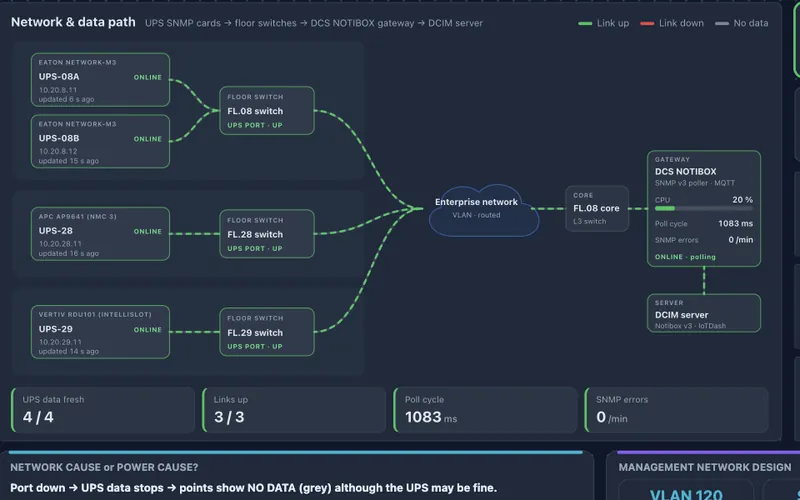The image size is (800, 500).
Task: Click 'ONLINE · polling' status in gateway card
Action: click(685, 257)
